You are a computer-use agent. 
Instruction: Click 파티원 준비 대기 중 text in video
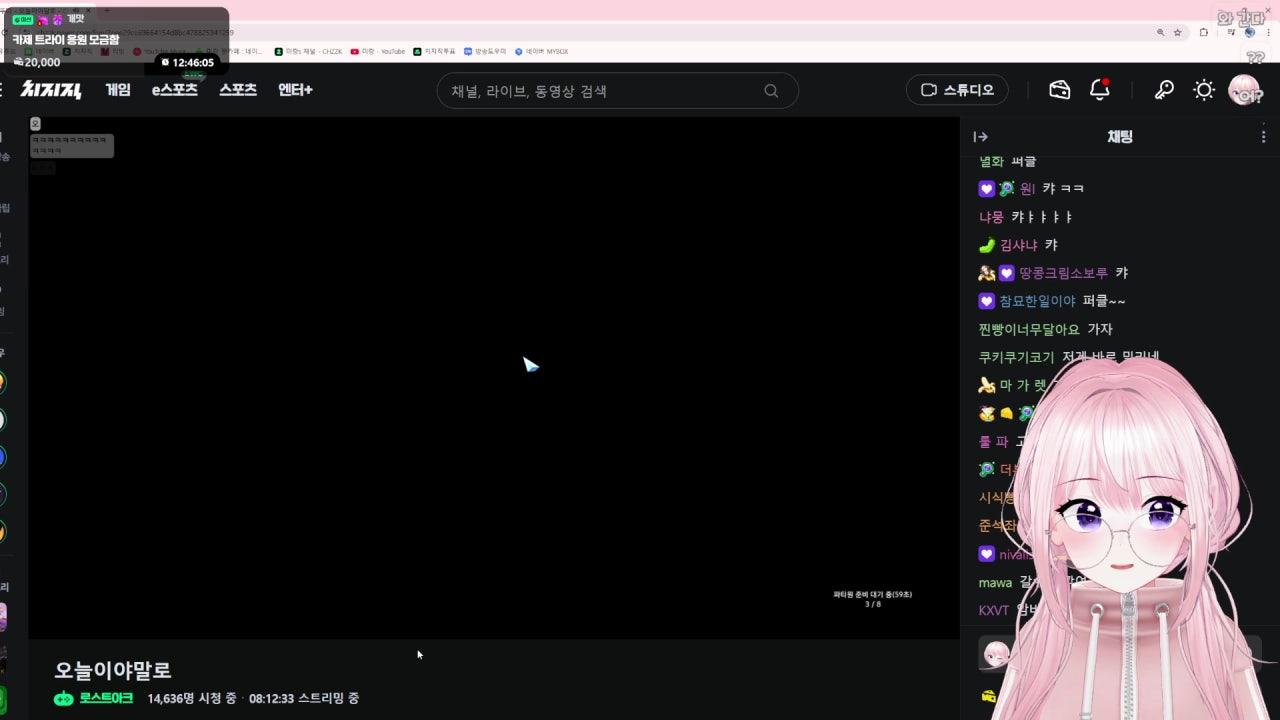tap(873, 594)
